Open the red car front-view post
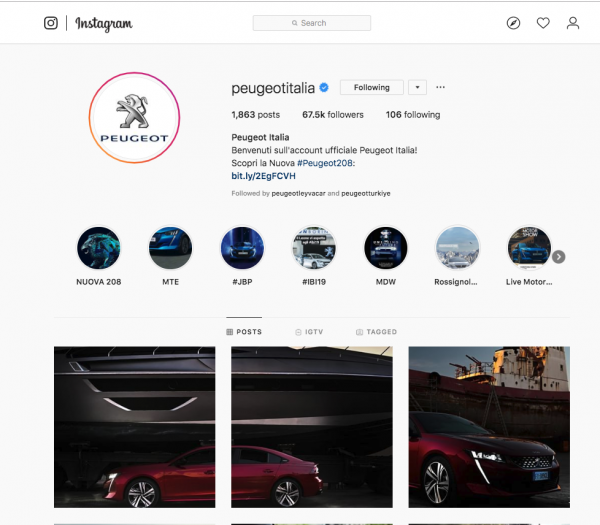The image size is (600, 525). tap(489, 427)
